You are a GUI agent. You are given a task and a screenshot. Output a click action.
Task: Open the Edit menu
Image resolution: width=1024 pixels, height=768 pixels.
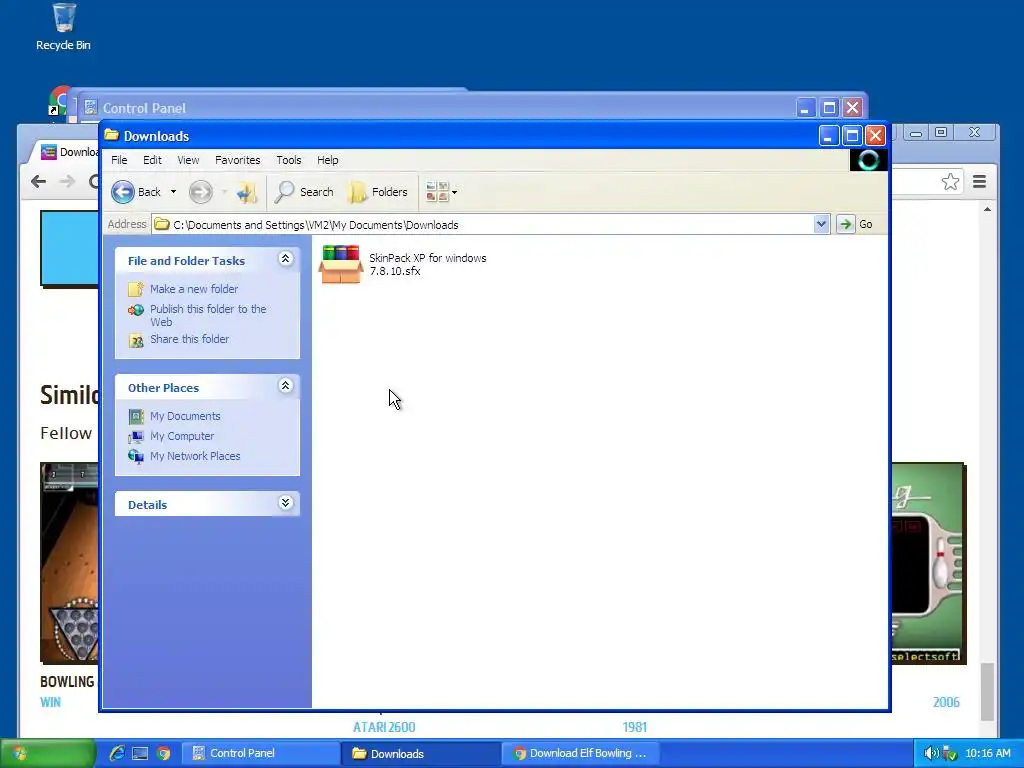[x=152, y=160]
